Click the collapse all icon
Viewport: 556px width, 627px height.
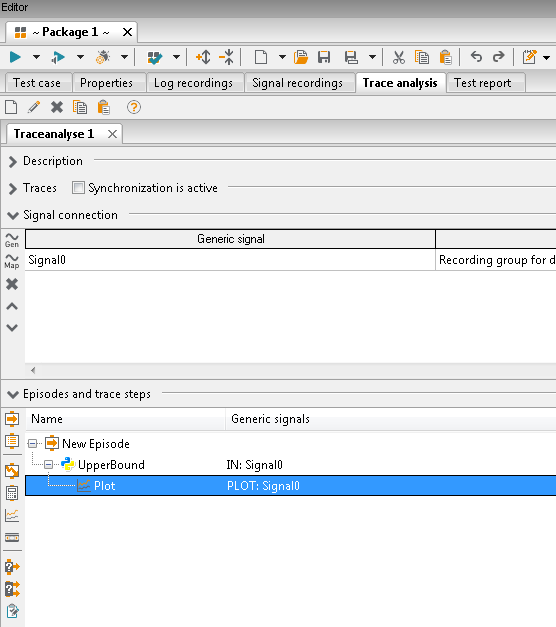point(227,57)
